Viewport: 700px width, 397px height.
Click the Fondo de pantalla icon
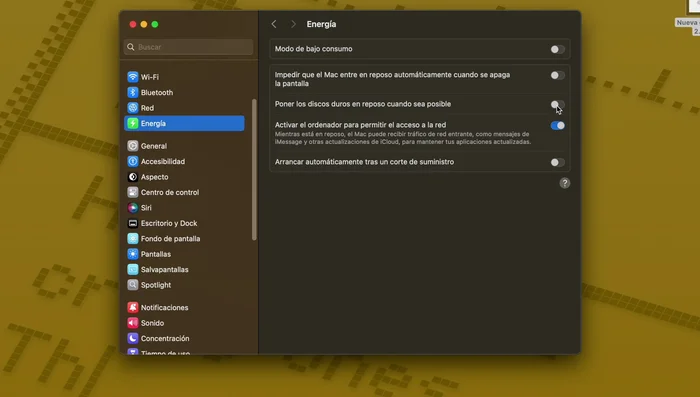click(133, 238)
